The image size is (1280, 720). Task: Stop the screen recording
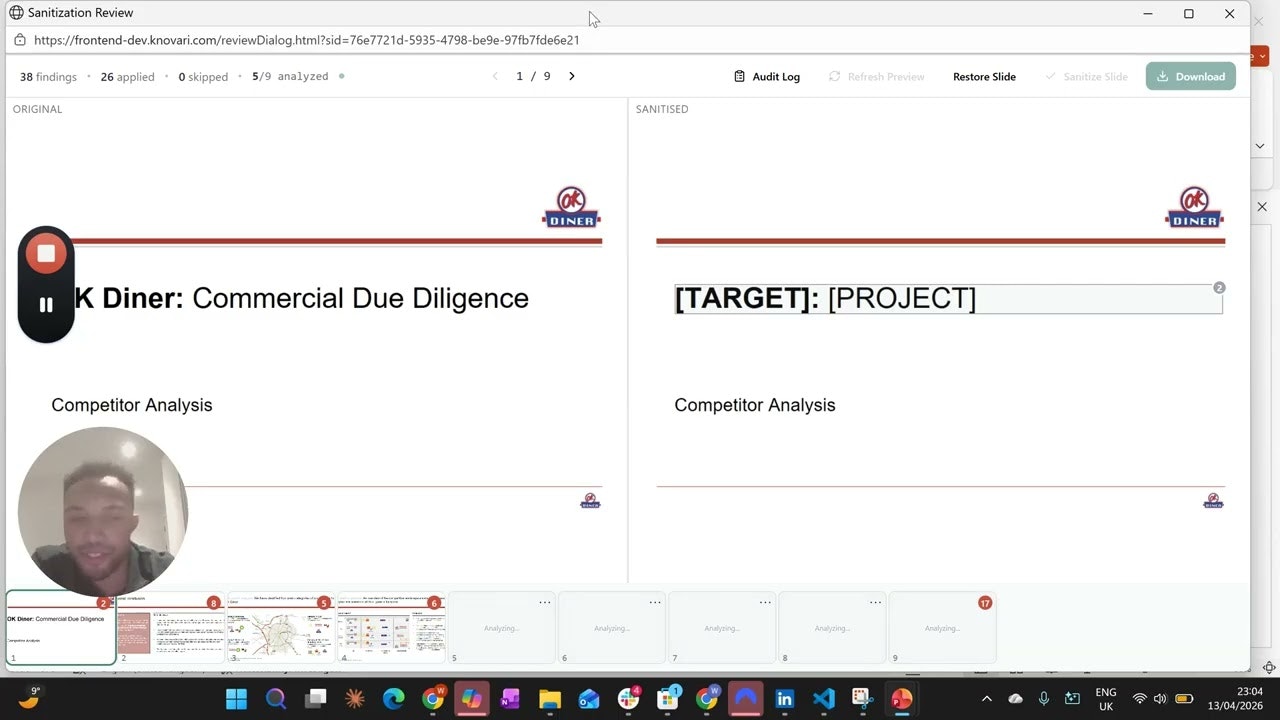(x=46, y=254)
